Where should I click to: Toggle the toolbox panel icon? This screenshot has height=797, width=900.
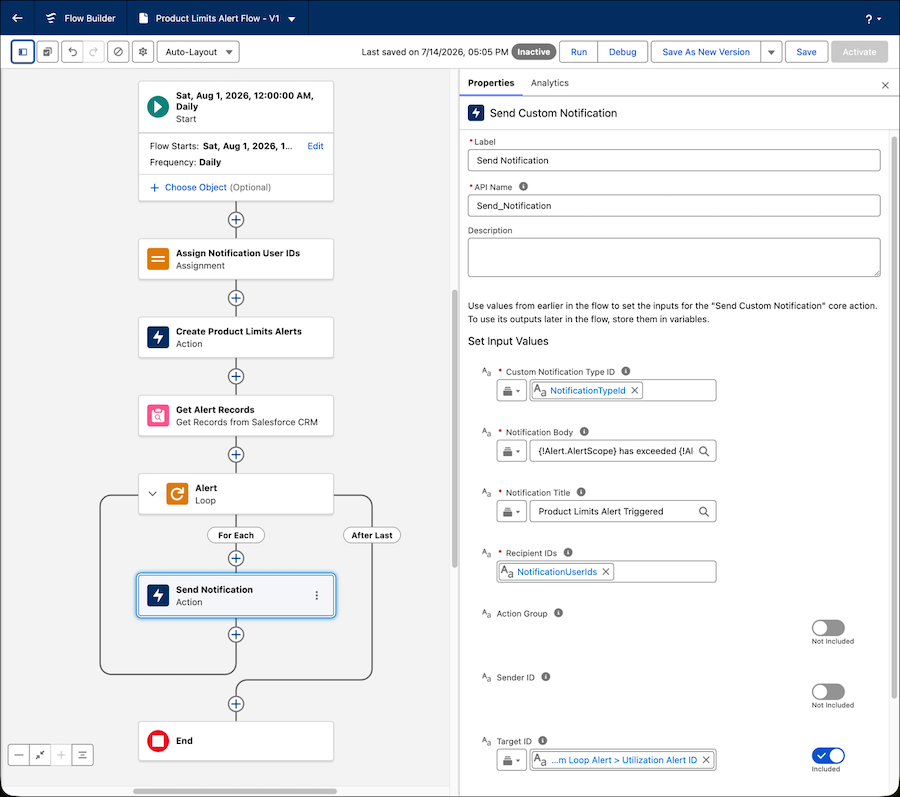(x=23, y=52)
